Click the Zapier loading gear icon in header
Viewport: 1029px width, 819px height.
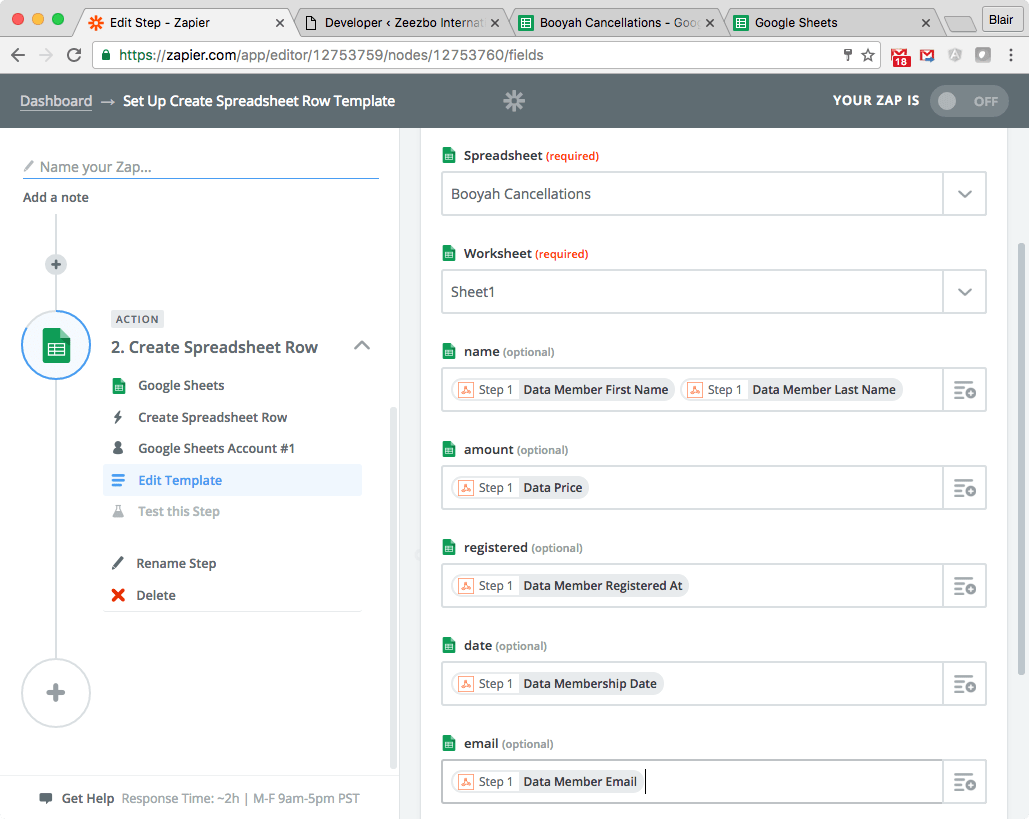(514, 101)
